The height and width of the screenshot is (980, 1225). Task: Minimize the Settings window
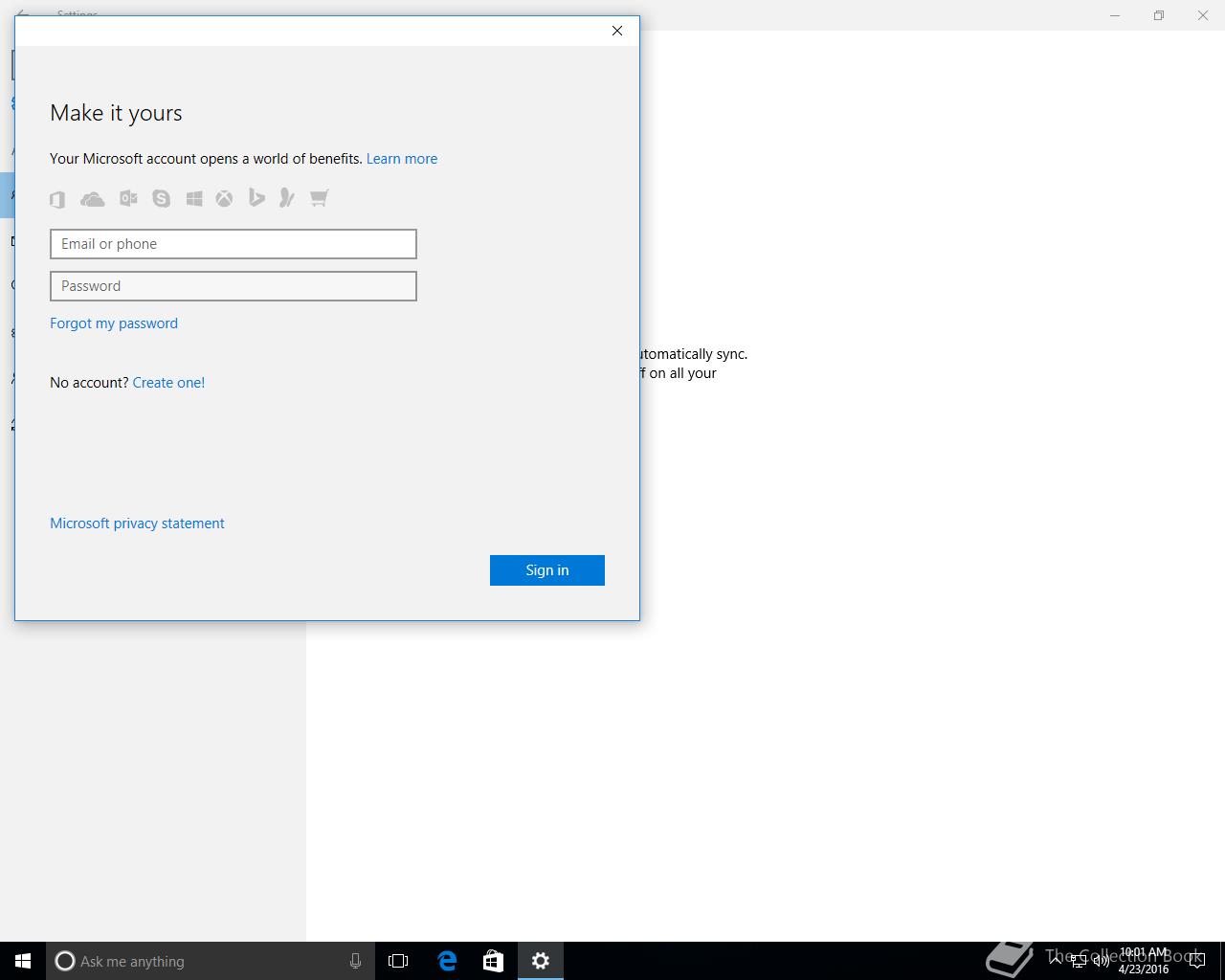pyautogui.click(x=1115, y=15)
